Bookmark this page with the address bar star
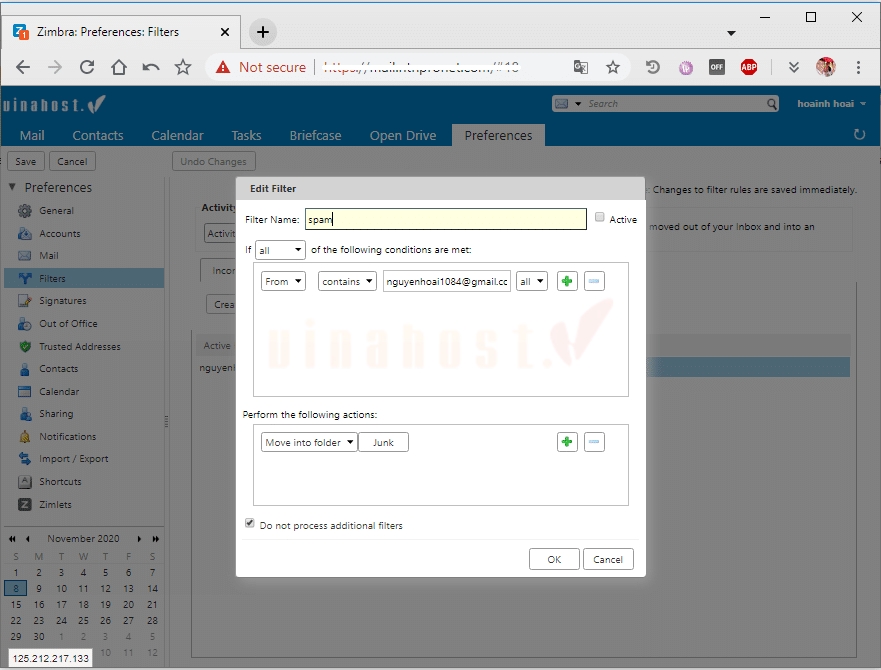 pyautogui.click(x=612, y=67)
